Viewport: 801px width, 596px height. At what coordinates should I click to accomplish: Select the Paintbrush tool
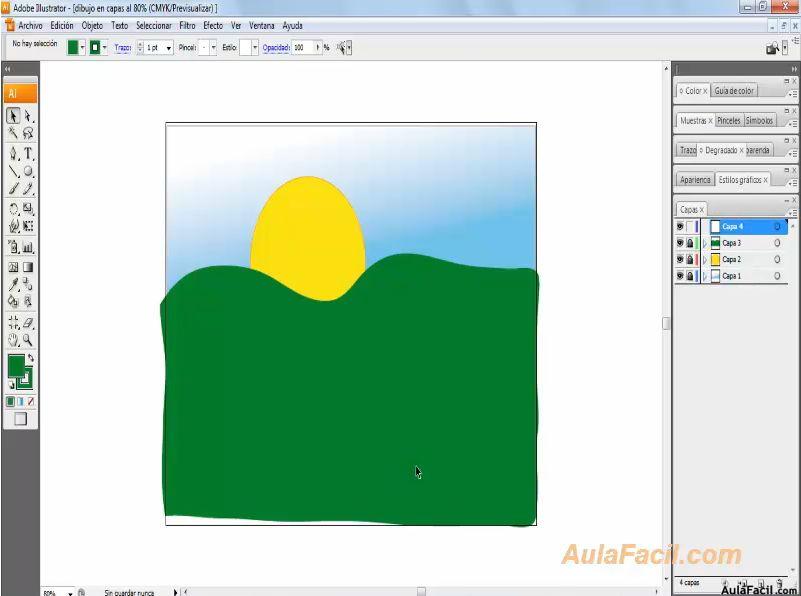[13, 188]
